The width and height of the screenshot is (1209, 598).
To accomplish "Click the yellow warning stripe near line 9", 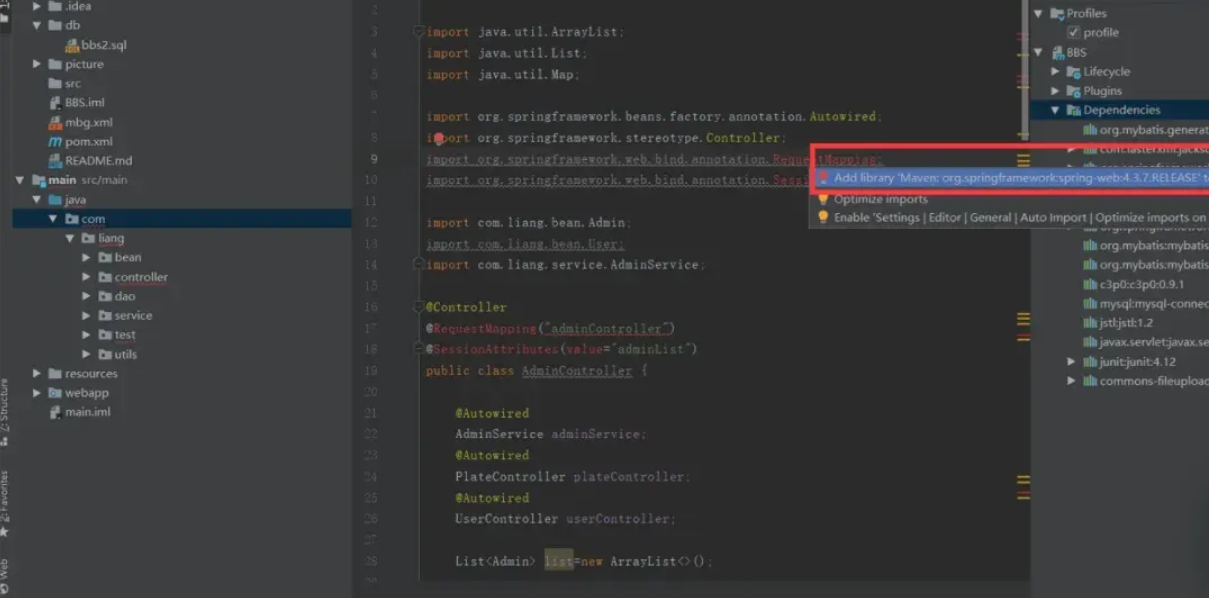I will (1023, 159).
